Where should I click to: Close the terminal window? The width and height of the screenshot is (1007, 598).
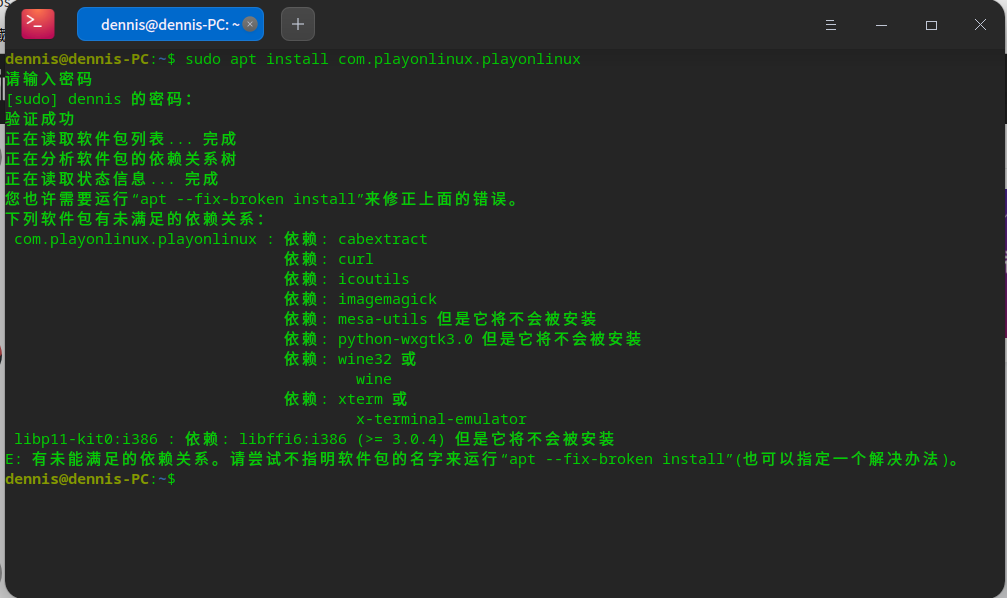click(x=980, y=25)
